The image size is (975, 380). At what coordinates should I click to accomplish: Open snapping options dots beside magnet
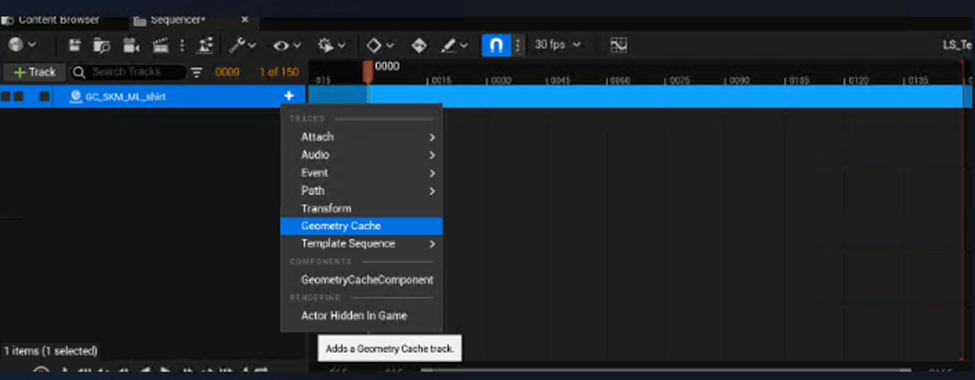pyautogui.click(x=517, y=45)
